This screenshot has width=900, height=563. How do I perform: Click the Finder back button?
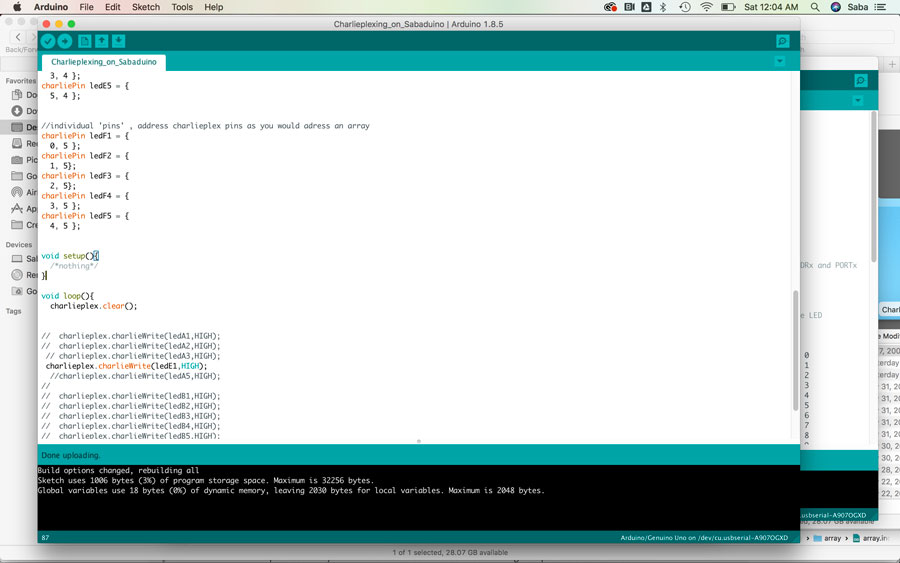(18, 37)
